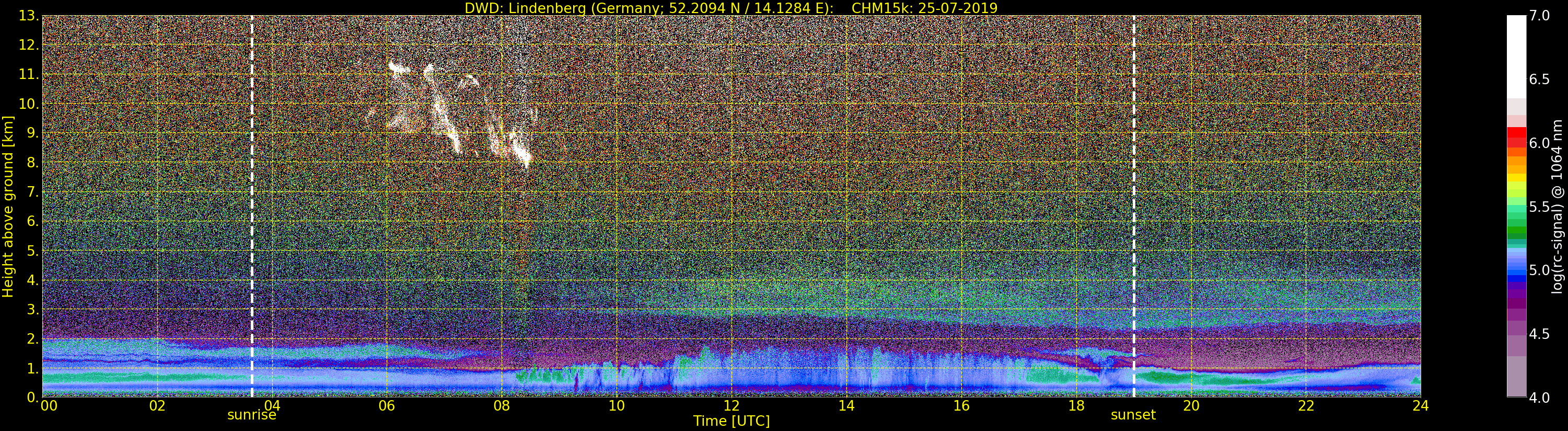Click the height axis tick label 7
The image size is (1568, 431).
[32, 192]
